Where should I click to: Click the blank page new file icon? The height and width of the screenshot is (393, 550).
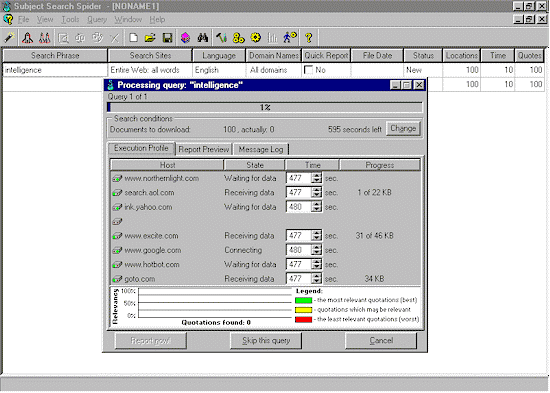point(133,38)
